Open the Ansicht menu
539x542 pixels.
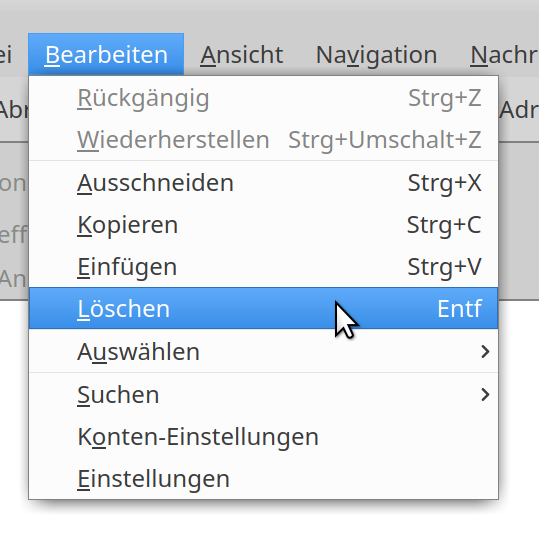[242, 55]
